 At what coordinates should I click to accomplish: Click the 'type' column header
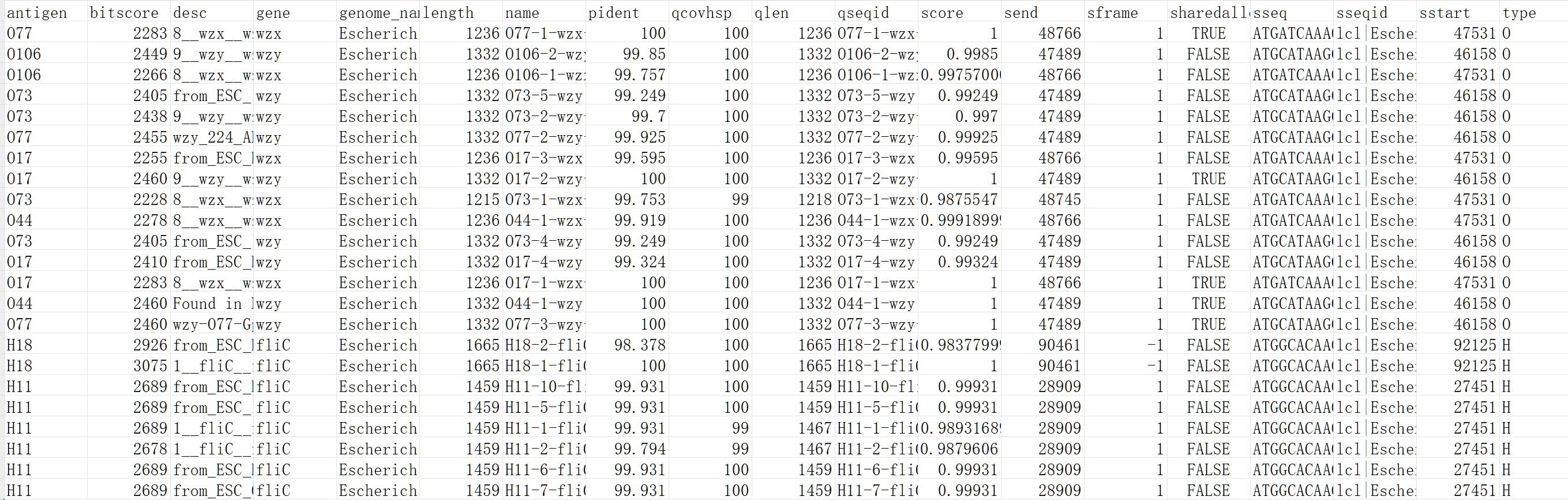point(1519,13)
